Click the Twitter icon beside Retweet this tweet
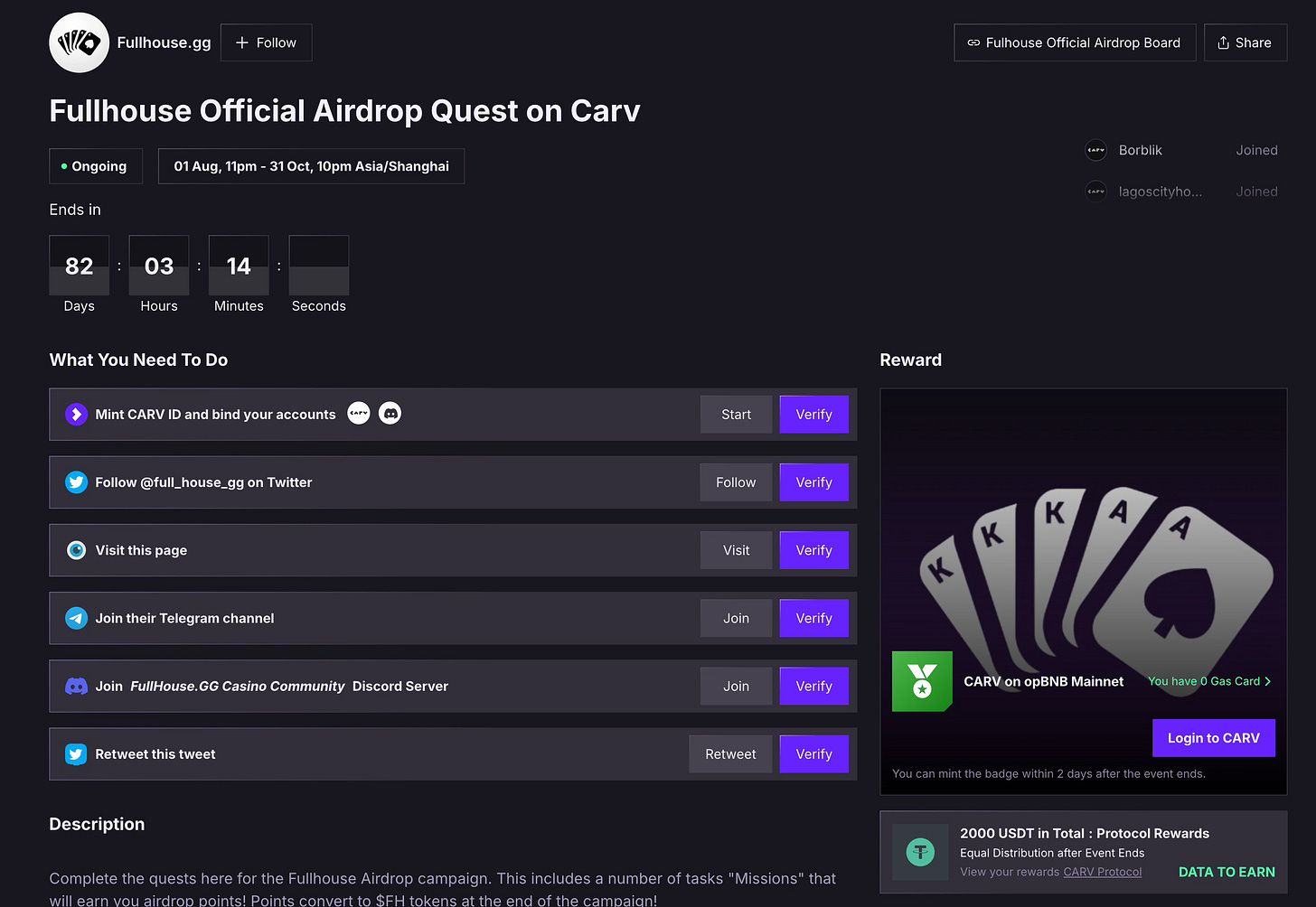 [x=77, y=754]
